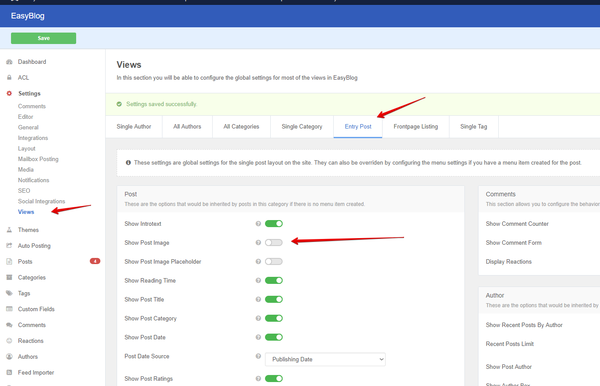Disable the Show Introtext toggle
Screen dimensions: 600x386
point(274,223)
